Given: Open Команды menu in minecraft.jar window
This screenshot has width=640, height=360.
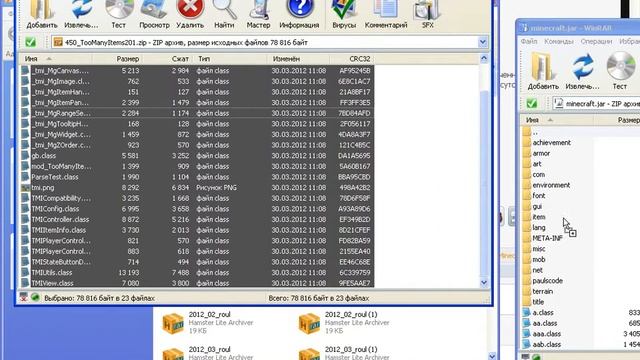Looking at the screenshot, I should click(558, 42).
